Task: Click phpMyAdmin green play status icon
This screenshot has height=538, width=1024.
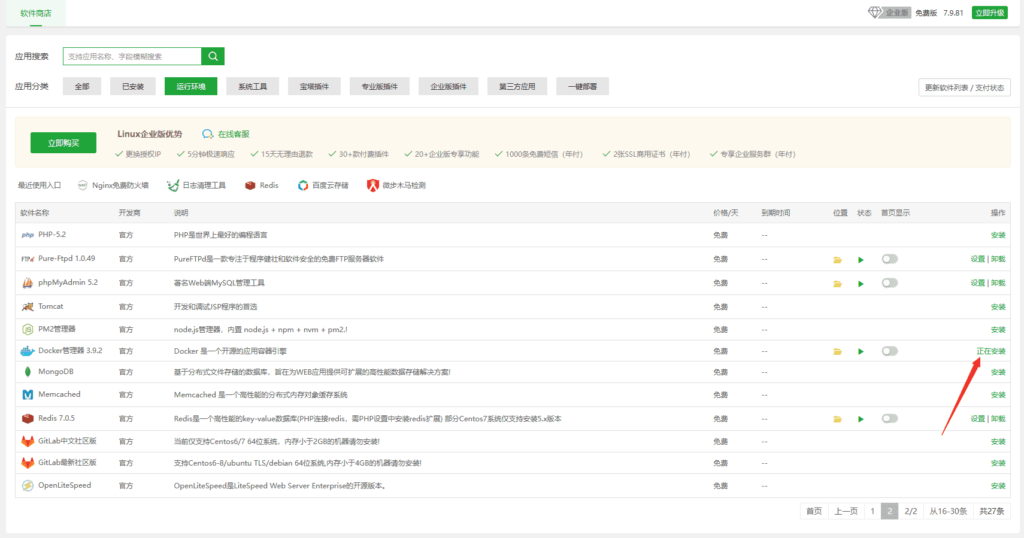Action: [x=861, y=284]
